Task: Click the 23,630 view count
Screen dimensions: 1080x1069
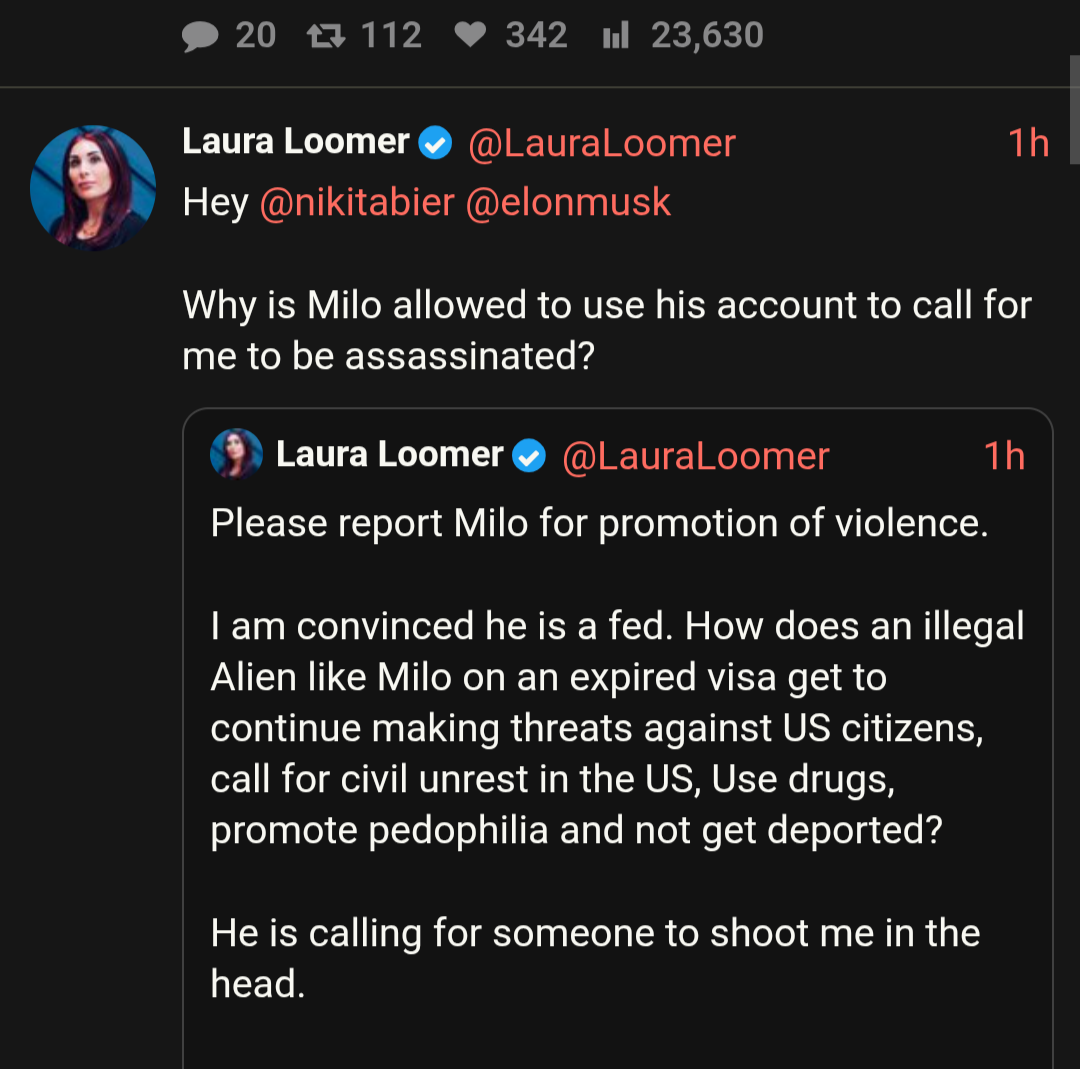Action: click(707, 37)
